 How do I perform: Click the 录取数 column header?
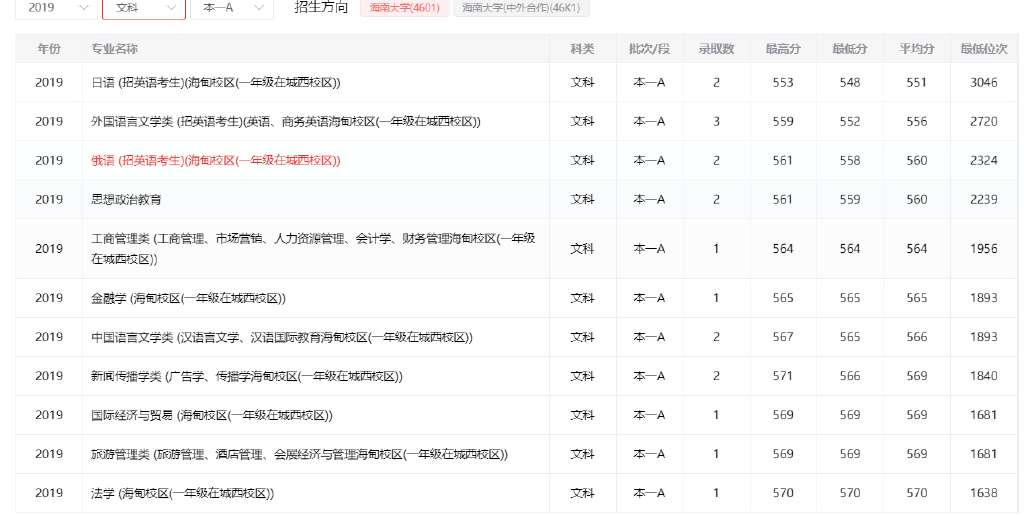pos(716,49)
